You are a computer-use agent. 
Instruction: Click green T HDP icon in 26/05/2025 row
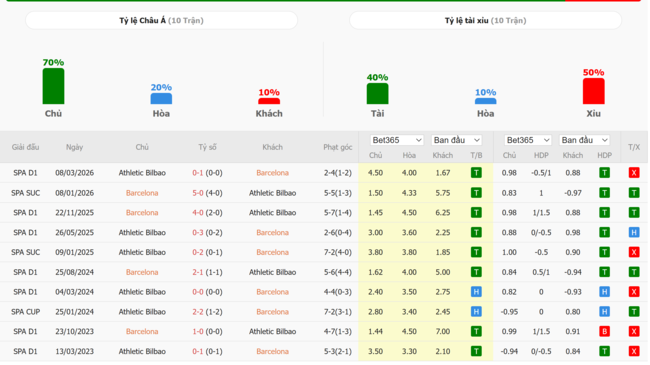click(604, 233)
